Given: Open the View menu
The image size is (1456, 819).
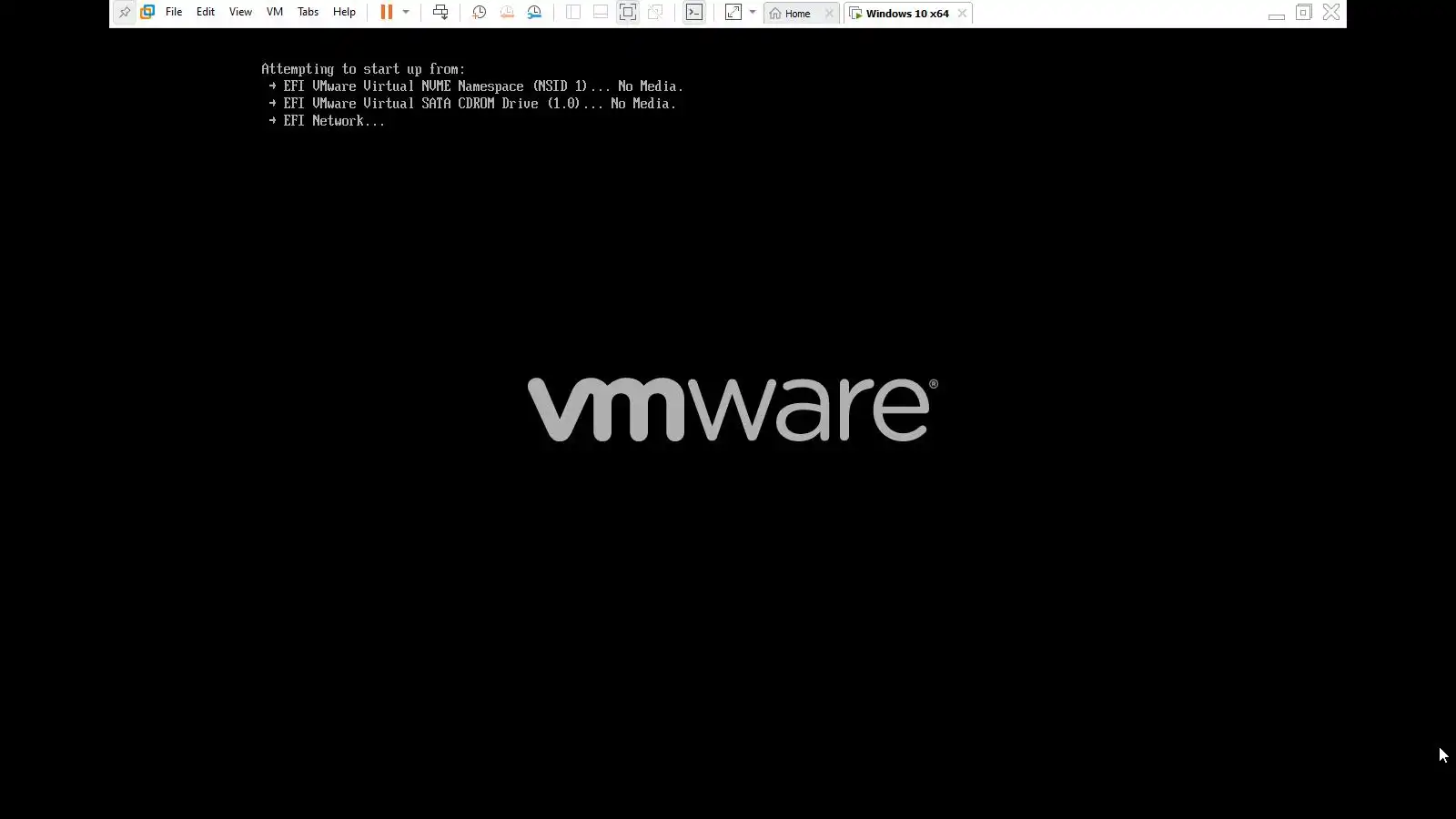Looking at the screenshot, I should 240,13.
